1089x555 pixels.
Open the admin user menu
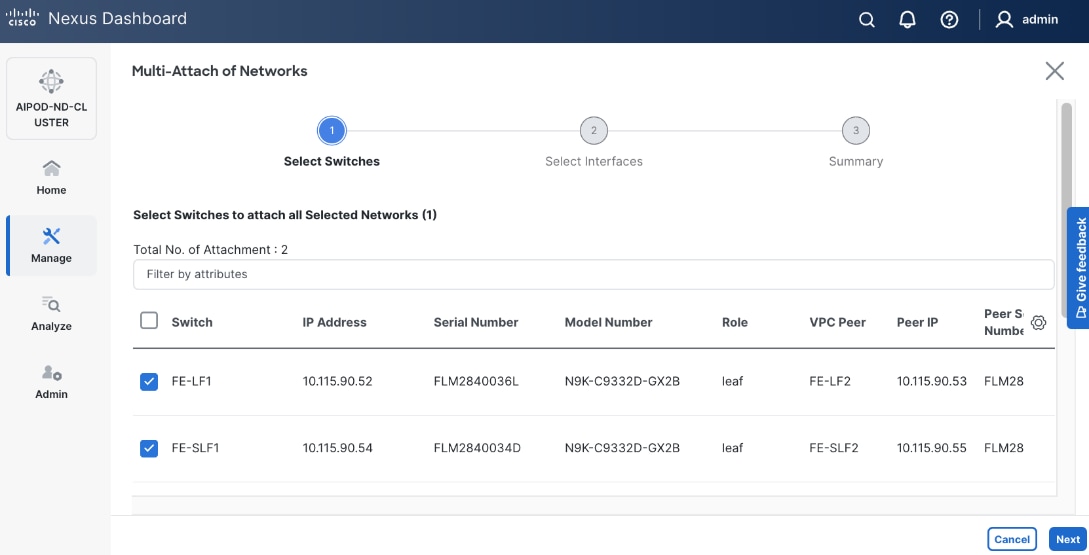pos(1026,20)
